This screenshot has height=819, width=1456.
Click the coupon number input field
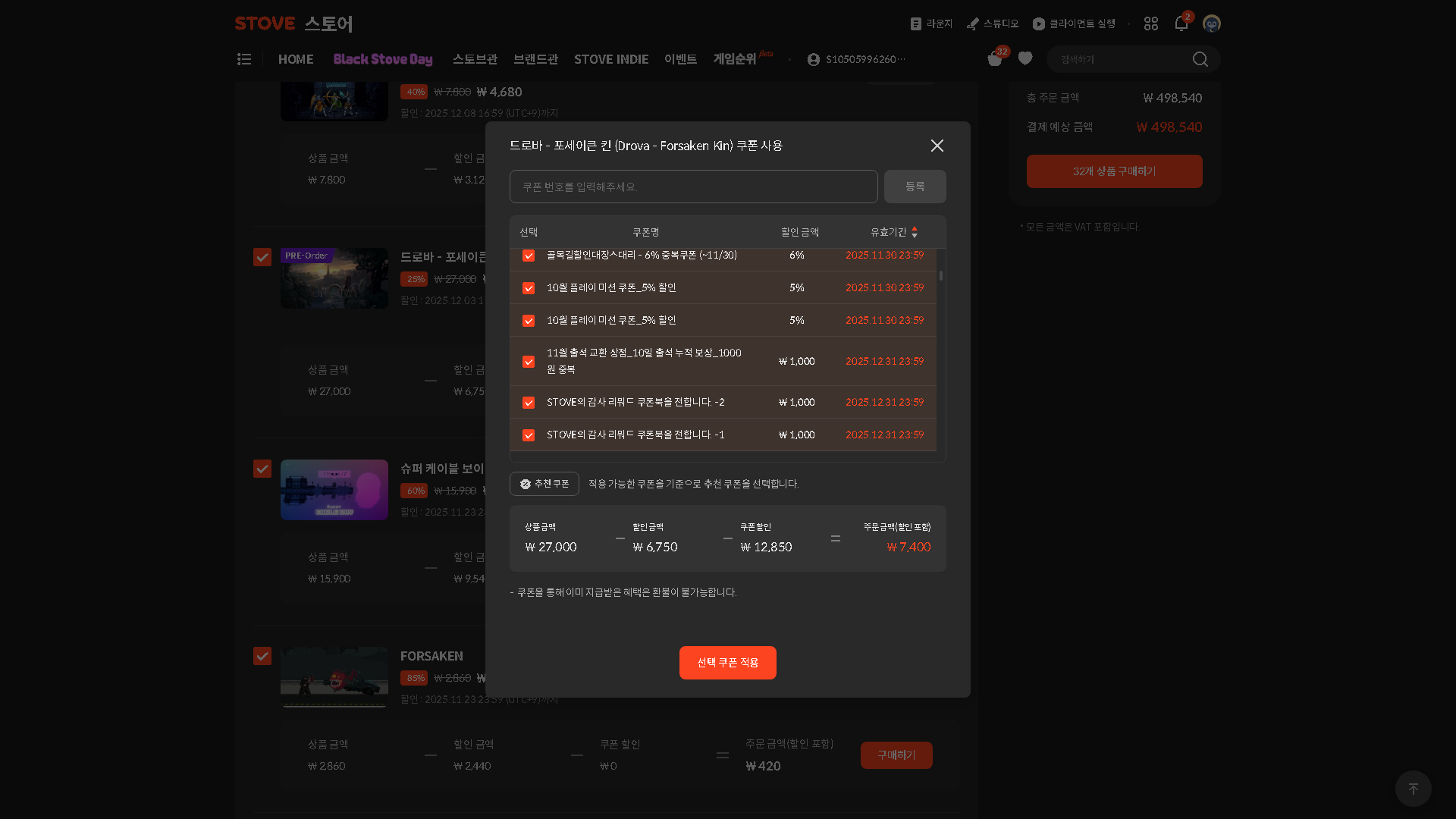693,187
